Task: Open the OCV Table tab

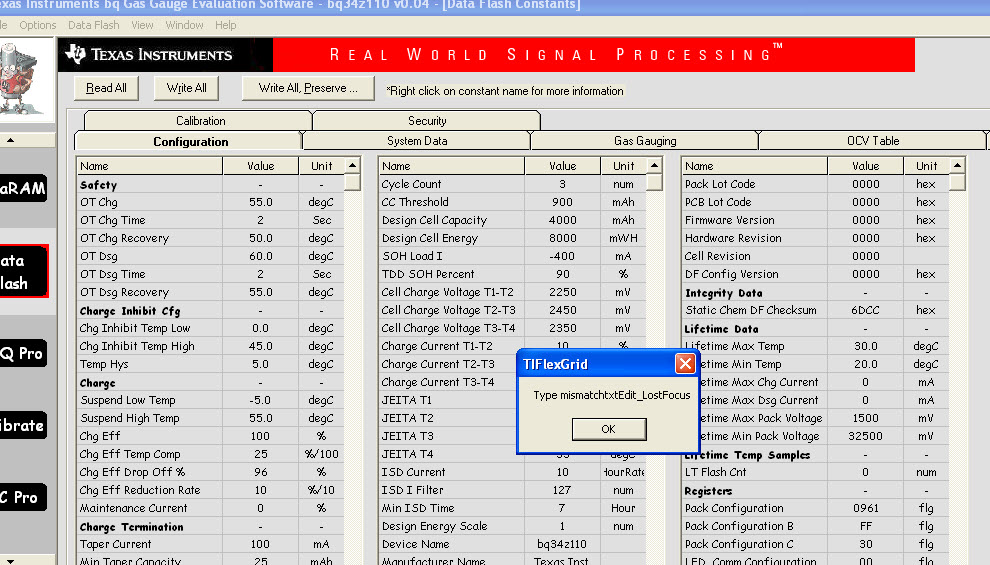Action: click(x=873, y=141)
